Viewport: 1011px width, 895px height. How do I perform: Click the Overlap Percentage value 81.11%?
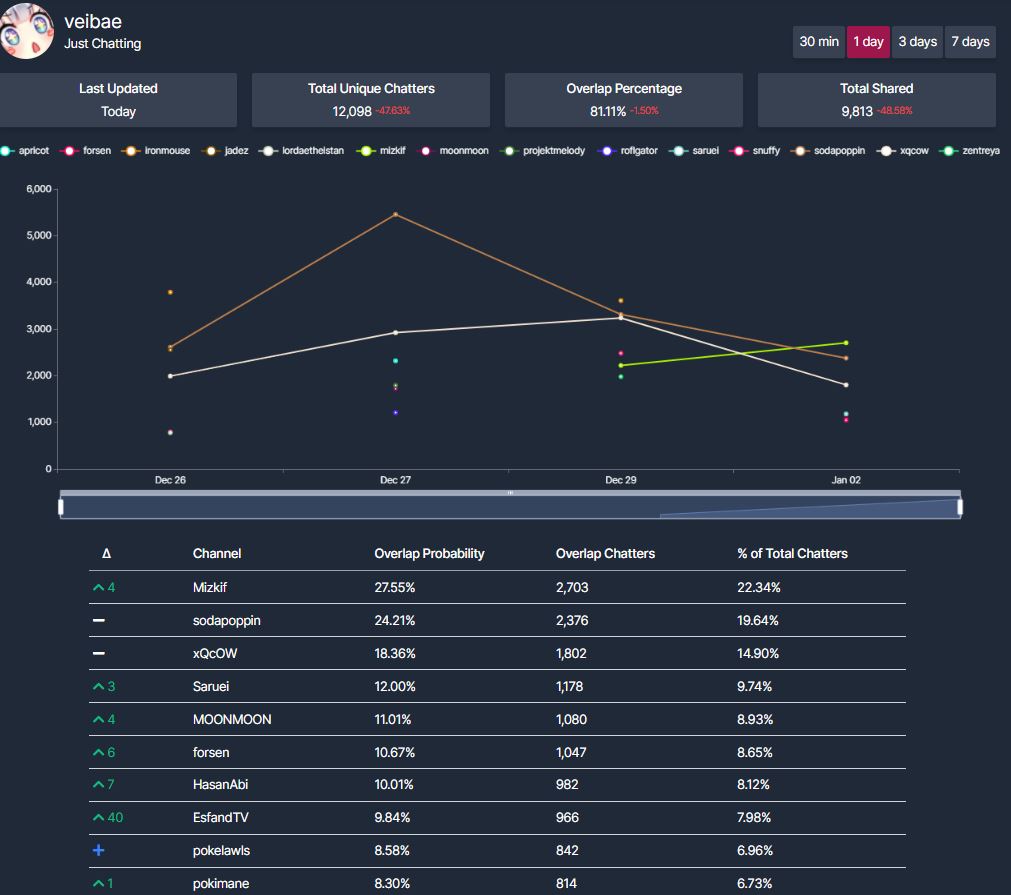[607, 111]
